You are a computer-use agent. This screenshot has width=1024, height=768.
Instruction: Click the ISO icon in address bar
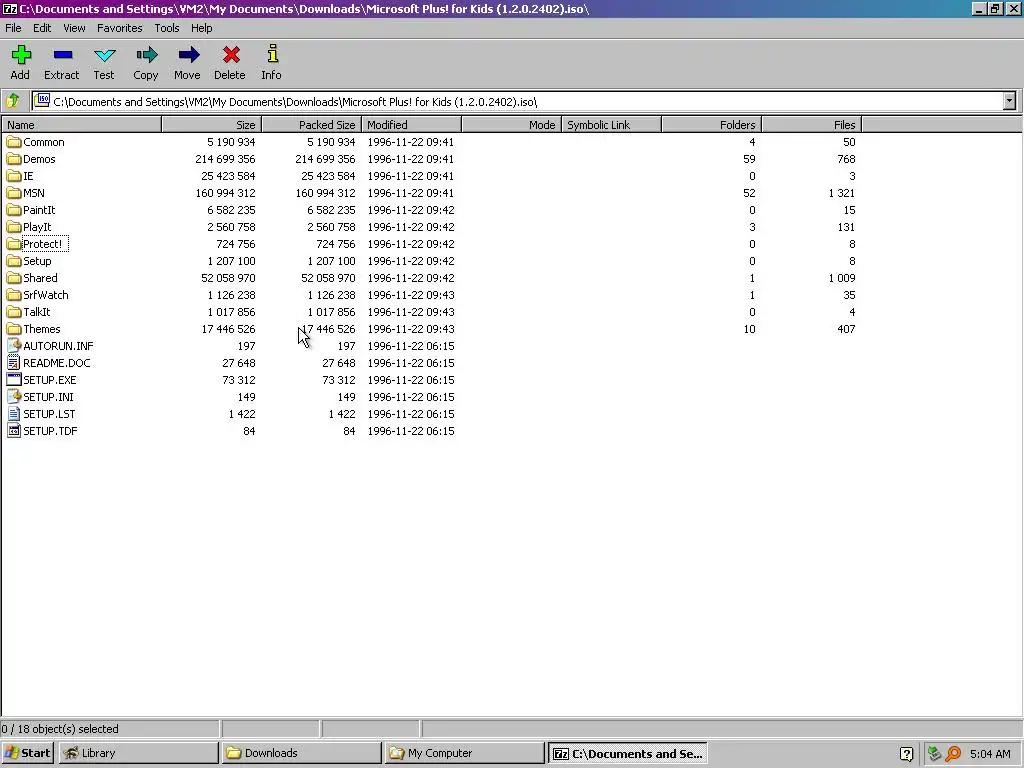(42, 100)
